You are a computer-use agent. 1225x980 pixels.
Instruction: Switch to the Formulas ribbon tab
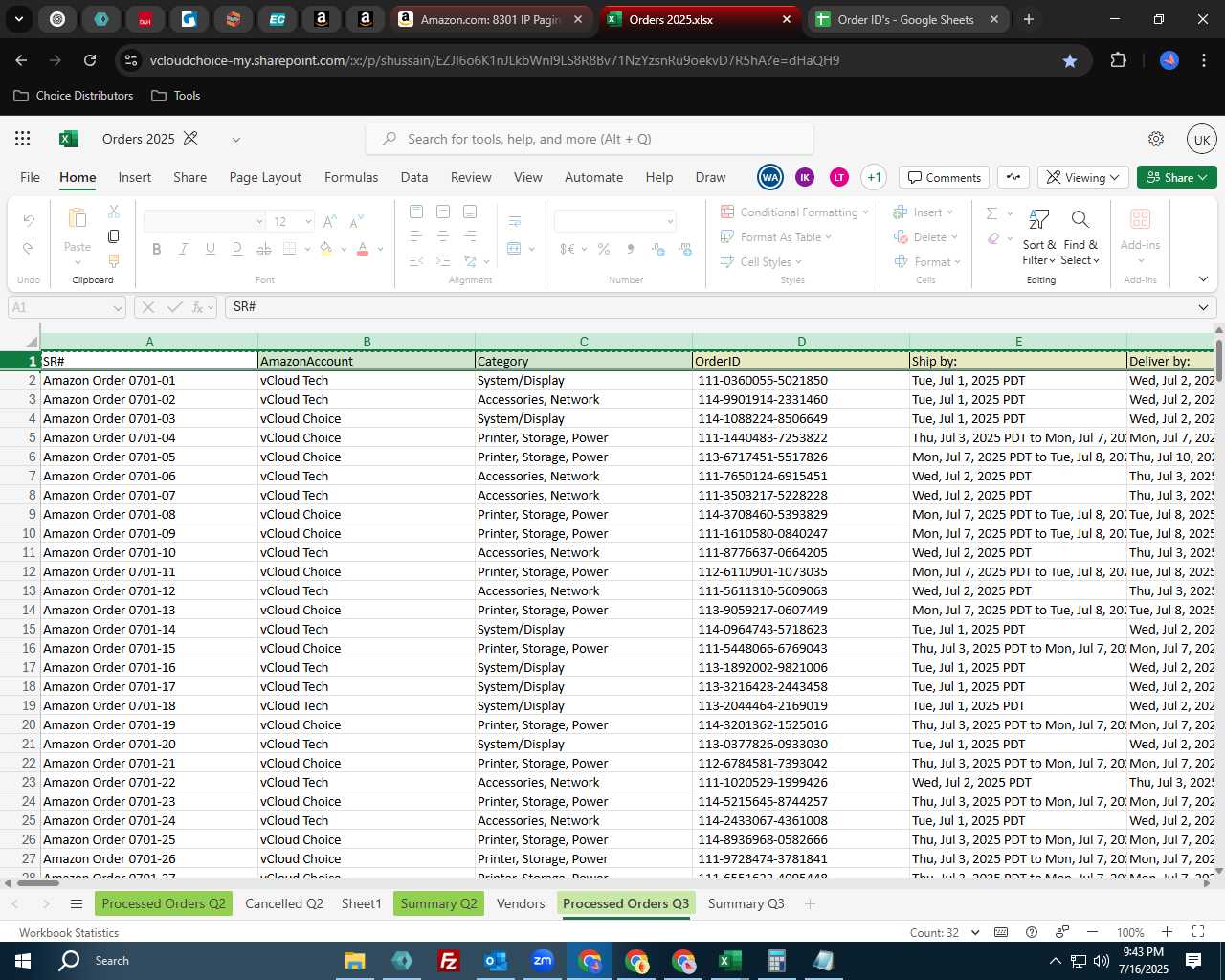click(x=351, y=177)
